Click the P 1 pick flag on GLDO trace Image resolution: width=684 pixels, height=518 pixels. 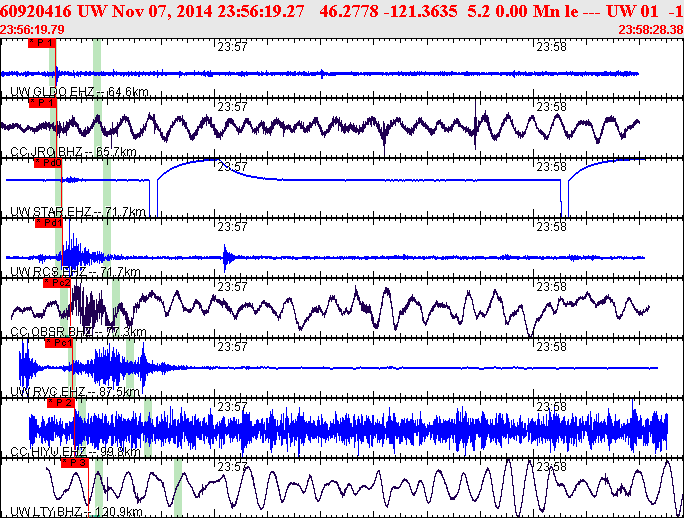[42, 43]
